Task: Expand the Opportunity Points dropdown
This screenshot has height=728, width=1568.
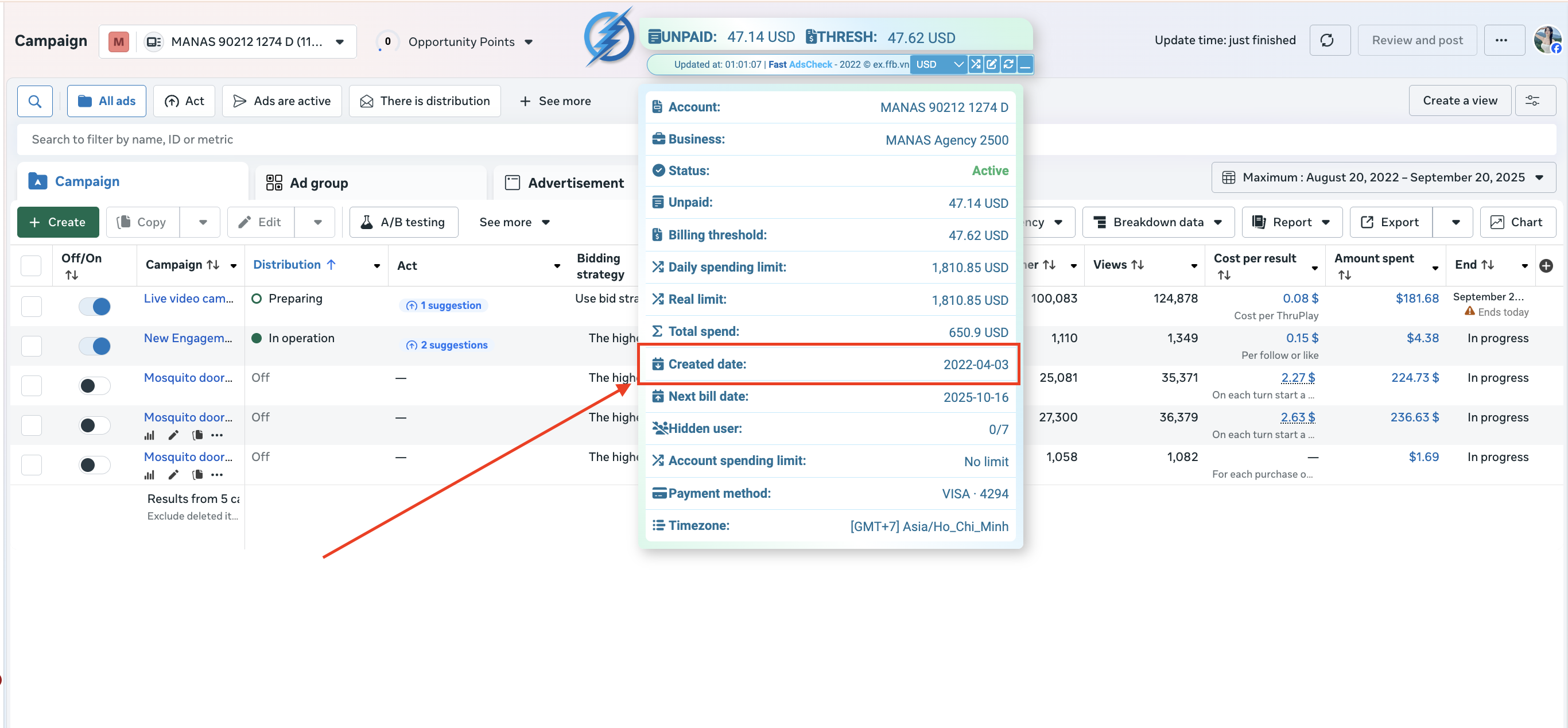Action: (x=529, y=42)
